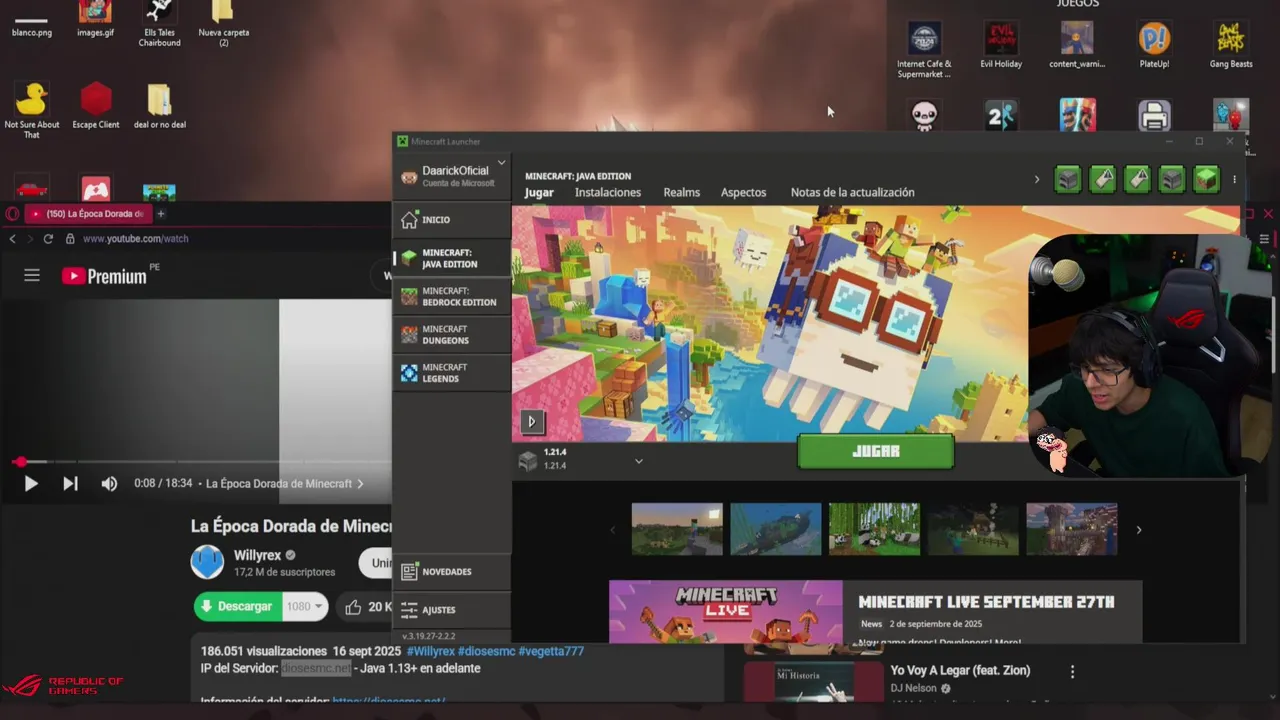Open the last carousel screenshot thumbnail
The image size is (1280, 720).
click(1072, 529)
